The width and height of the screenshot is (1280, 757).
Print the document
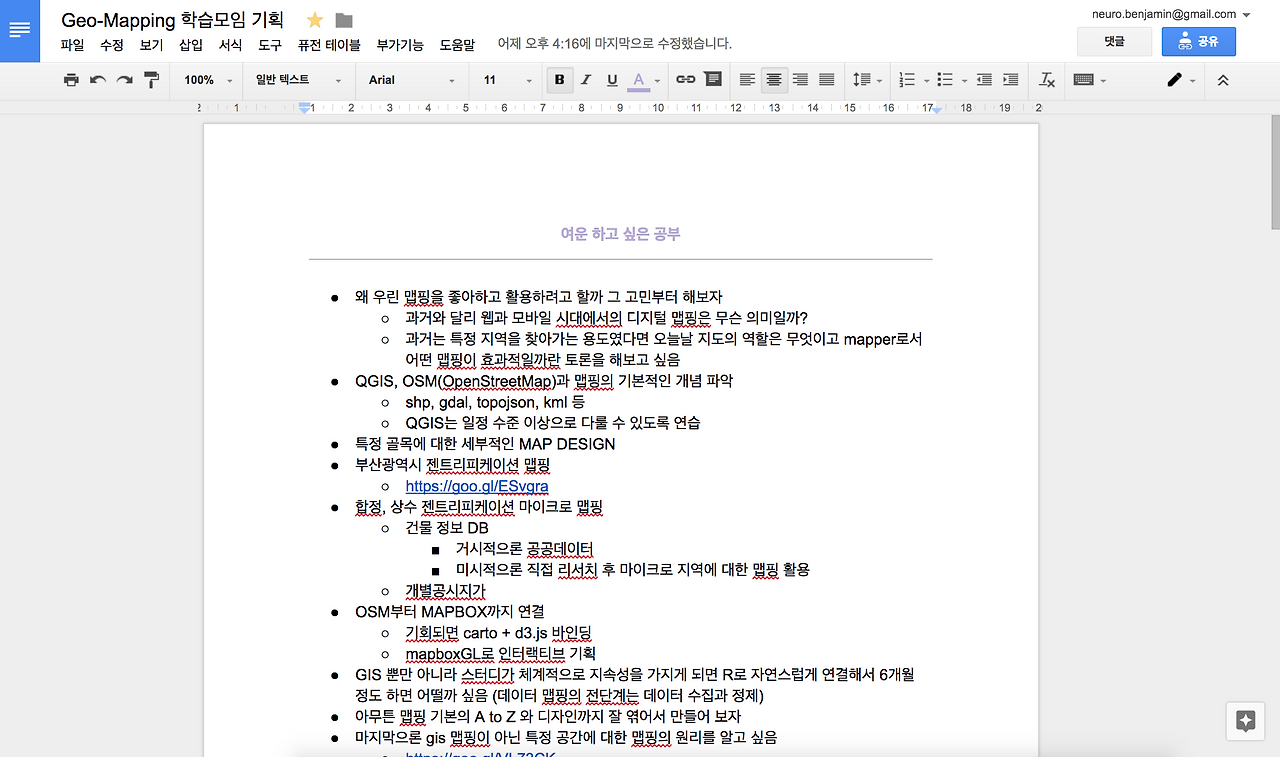point(70,79)
